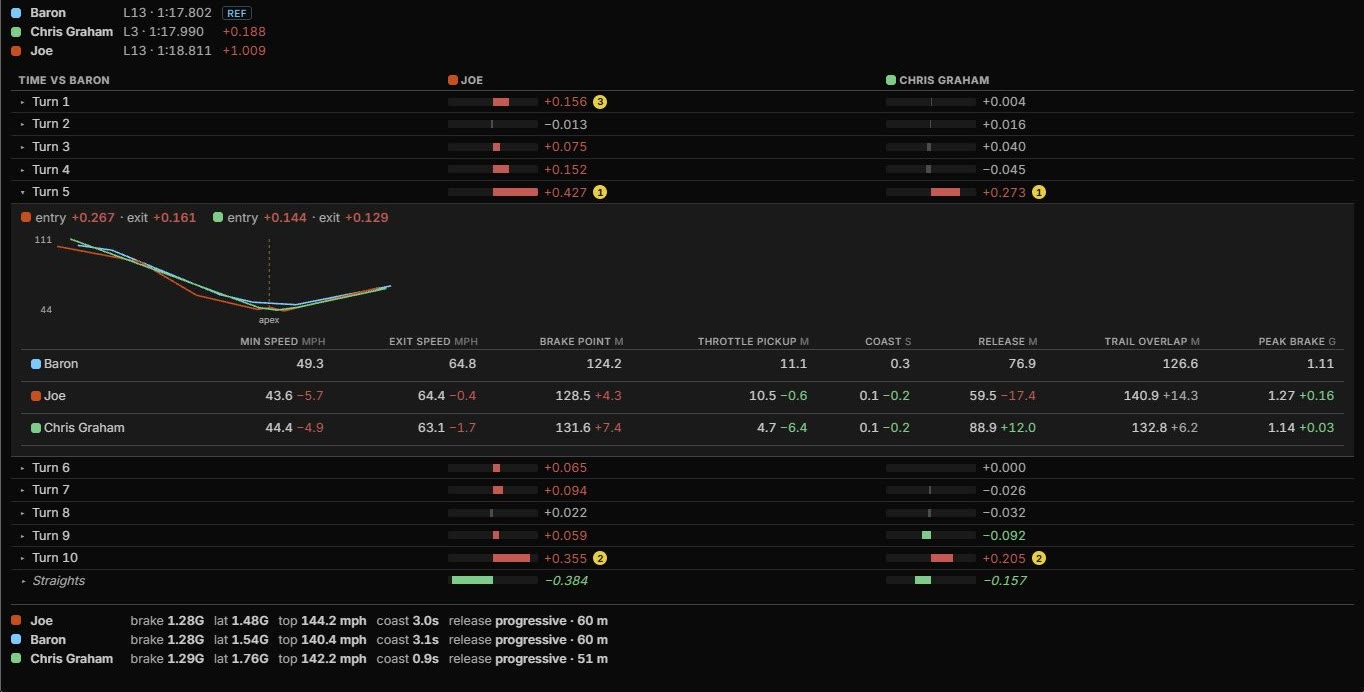Click the BRAKE POINT M column header
This screenshot has height=692, width=1364.
click(x=580, y=342)
